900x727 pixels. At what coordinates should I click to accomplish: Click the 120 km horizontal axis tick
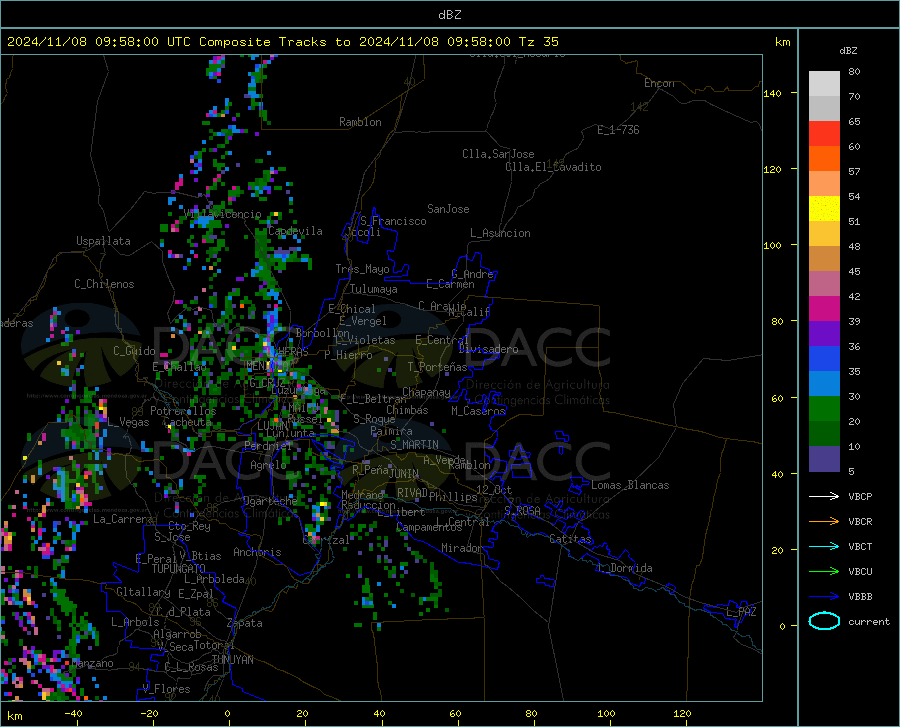coord(682,714)
